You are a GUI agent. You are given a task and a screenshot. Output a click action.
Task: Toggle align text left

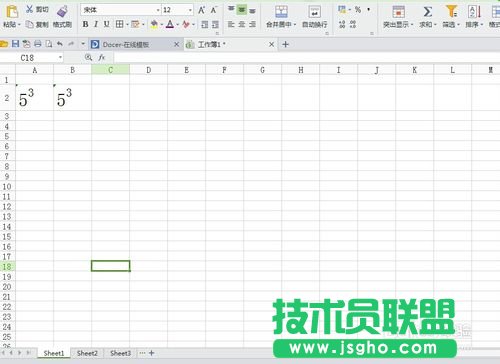coord(231,24)
